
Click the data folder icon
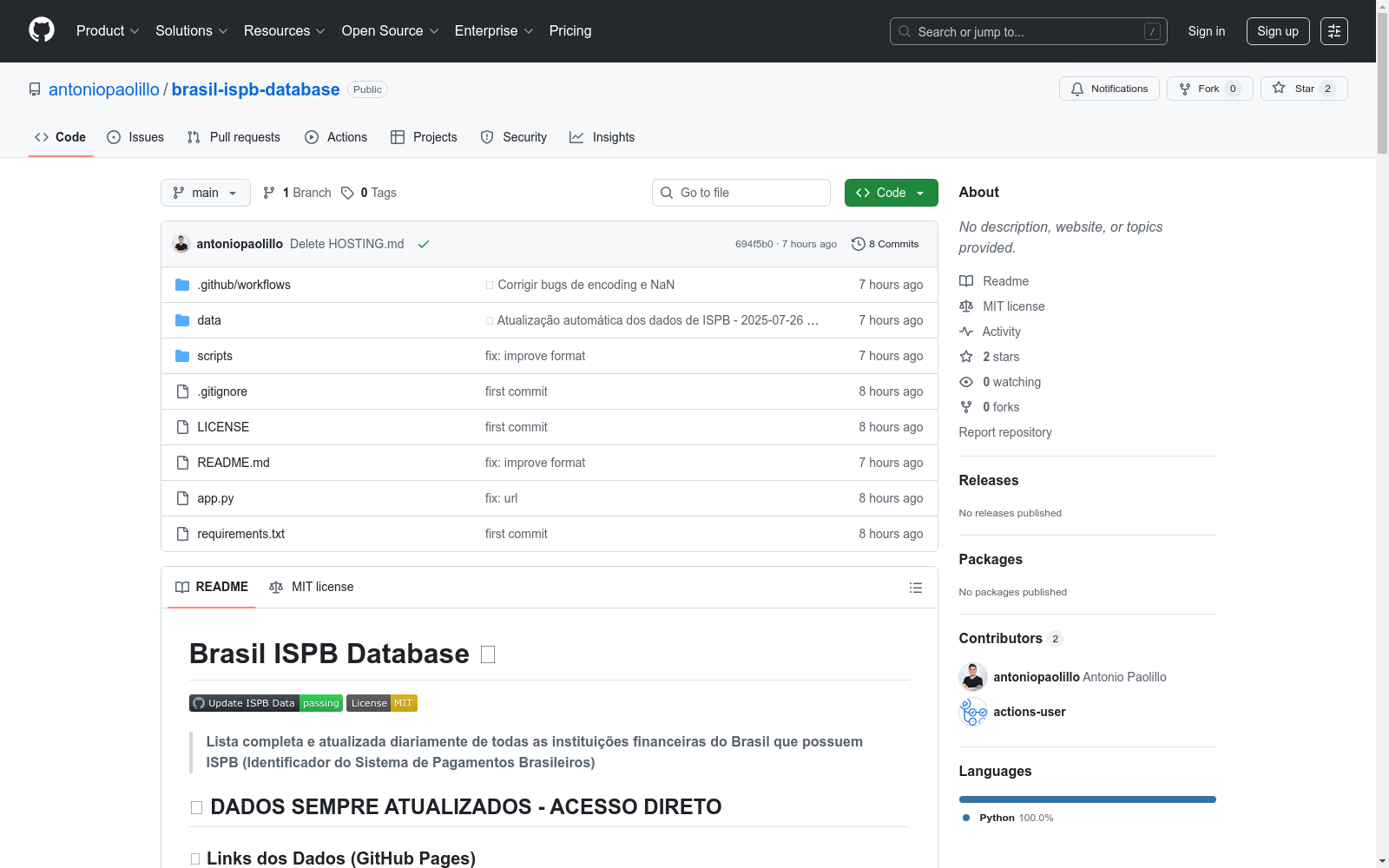[x=182, y=320]
